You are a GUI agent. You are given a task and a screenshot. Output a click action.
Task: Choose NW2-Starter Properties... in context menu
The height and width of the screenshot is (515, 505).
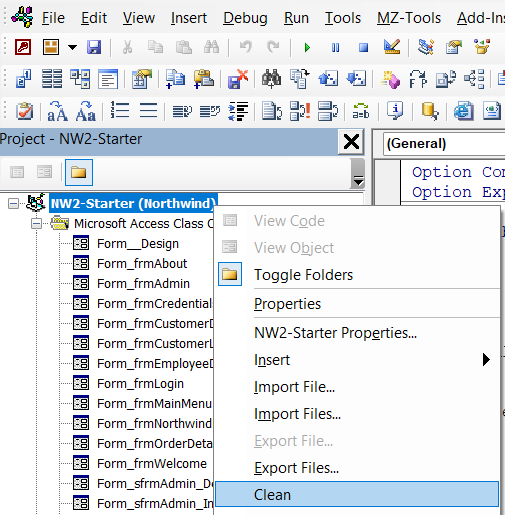click(357, 333)
